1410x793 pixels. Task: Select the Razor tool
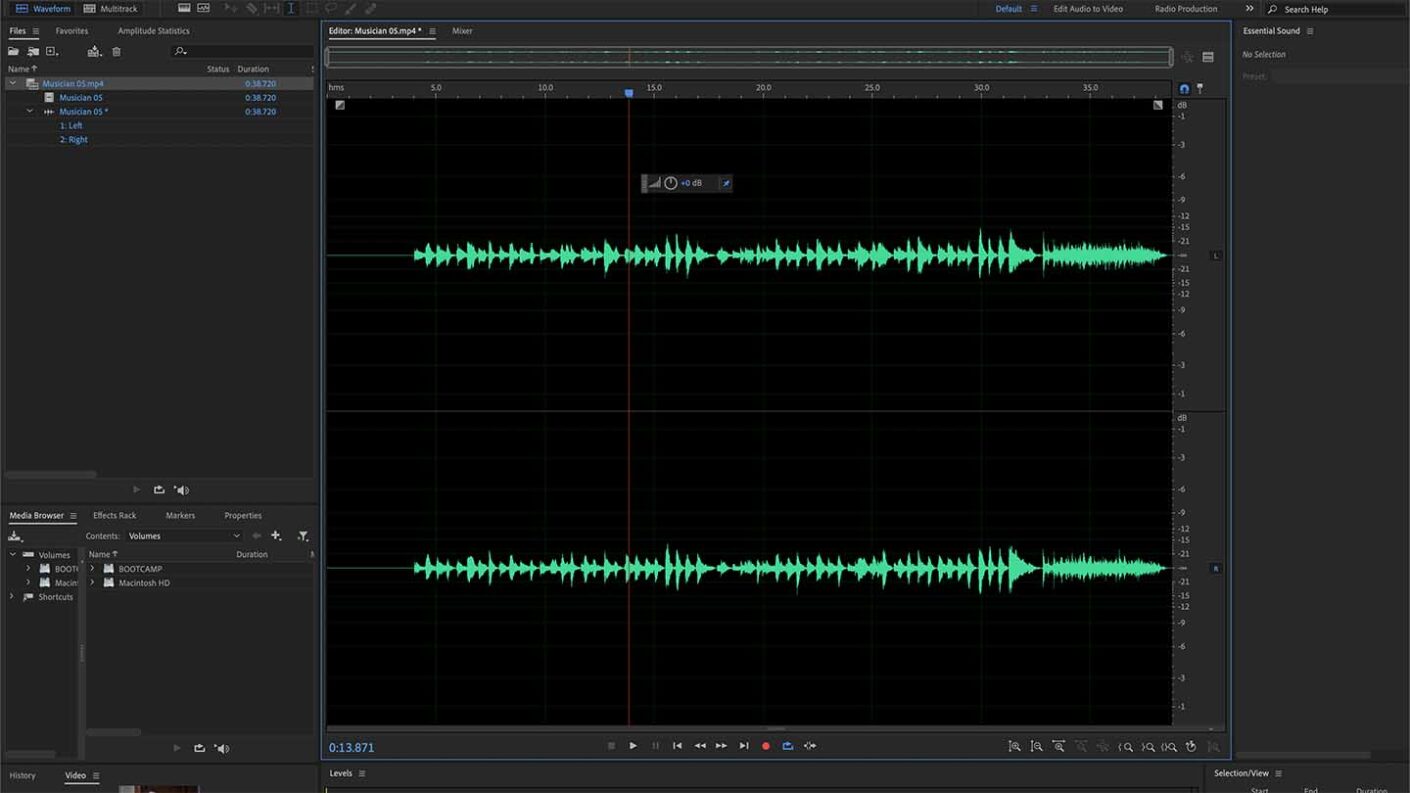[x=252, y=8]
